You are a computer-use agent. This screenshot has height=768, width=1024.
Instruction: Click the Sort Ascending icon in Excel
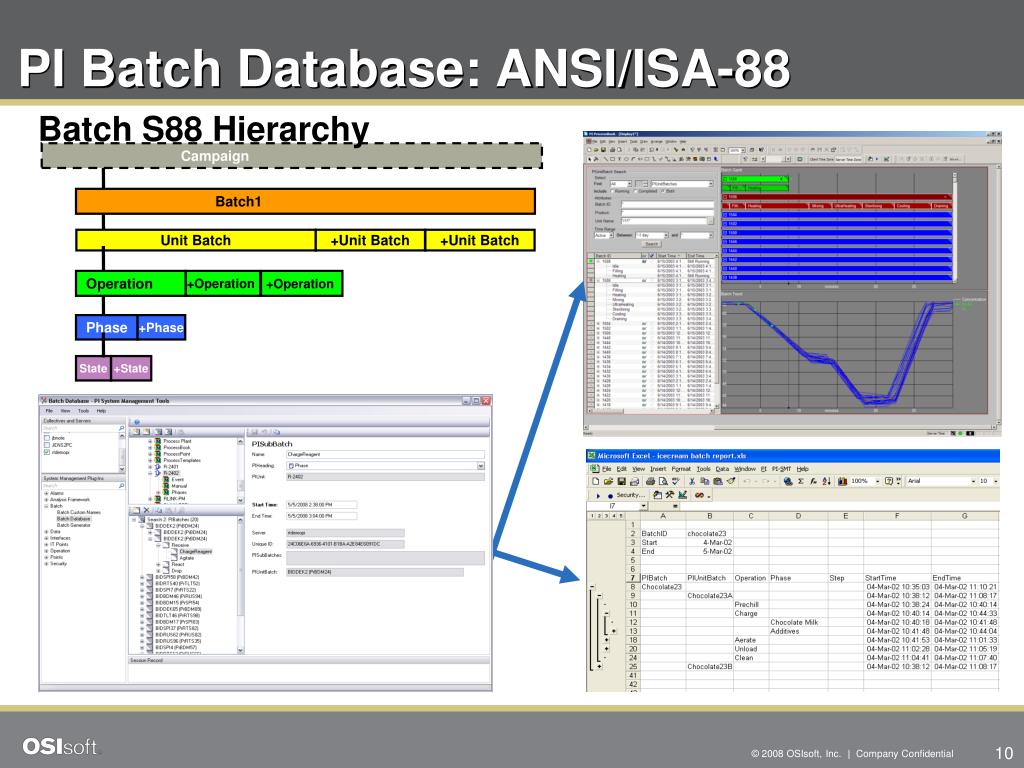coord(827,481)
